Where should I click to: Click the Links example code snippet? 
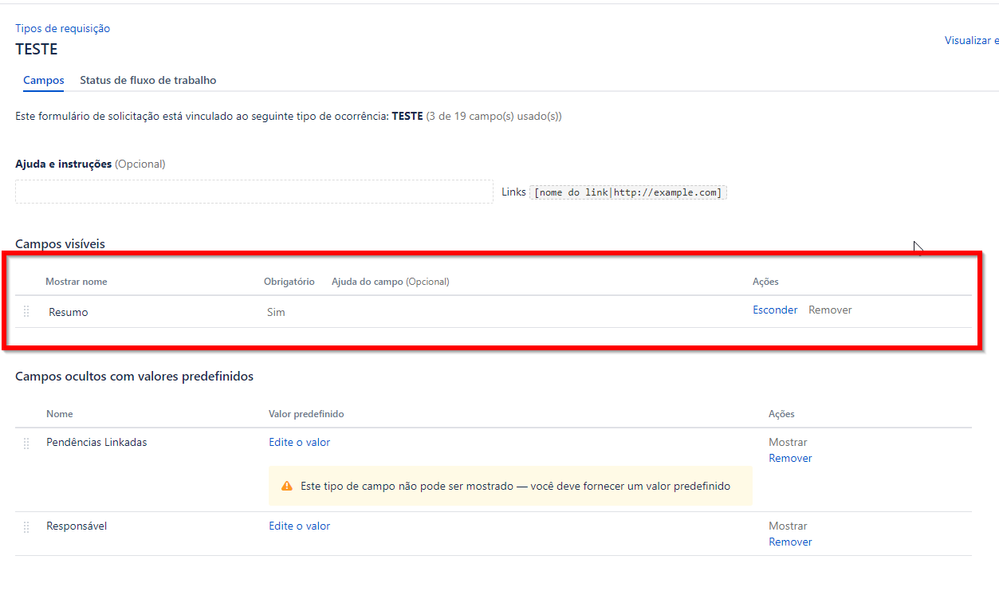[x=628, y=192]
